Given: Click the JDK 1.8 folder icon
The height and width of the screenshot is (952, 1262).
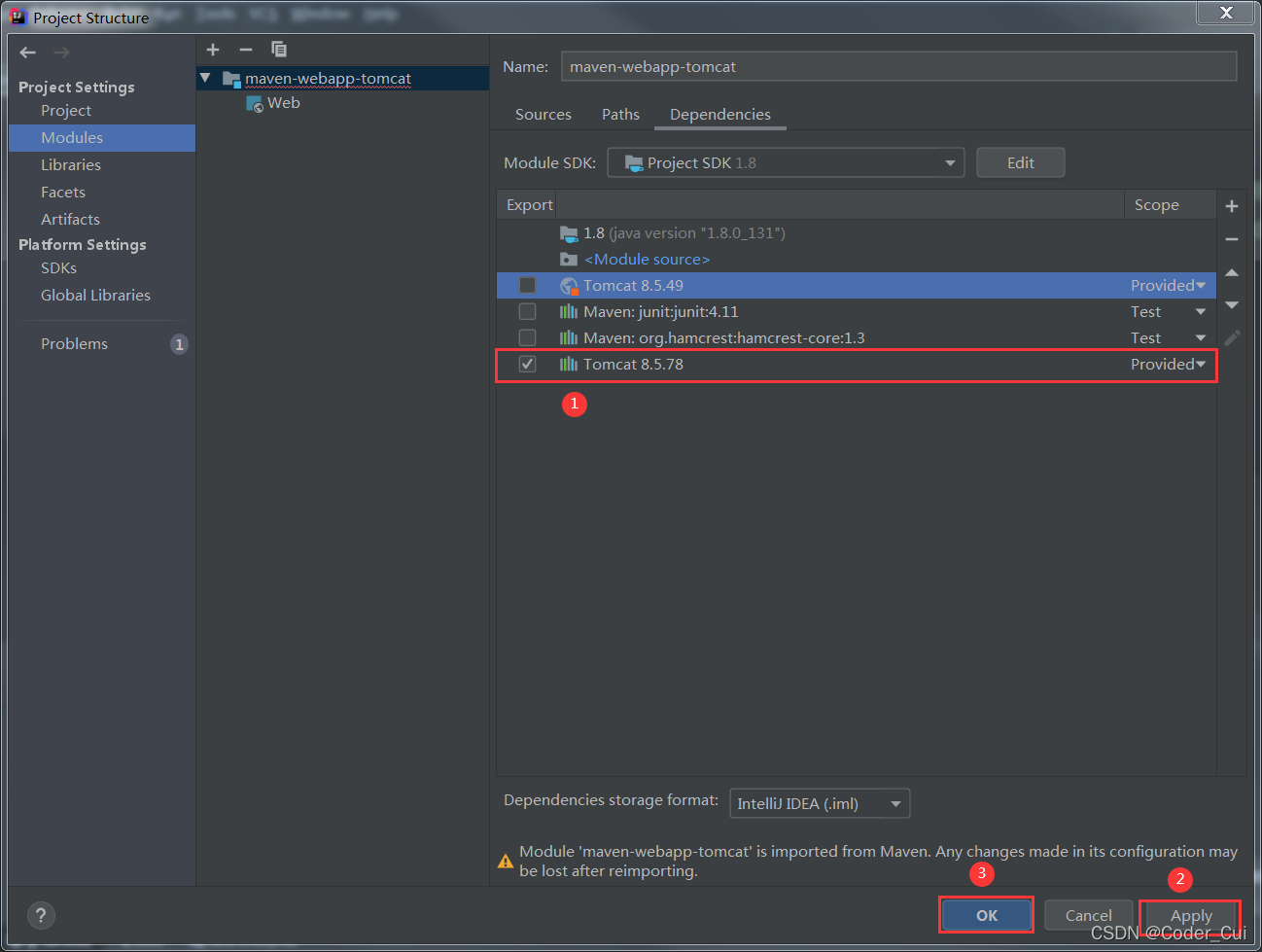Looking at the screenshot, I should (x=569, y=233).
